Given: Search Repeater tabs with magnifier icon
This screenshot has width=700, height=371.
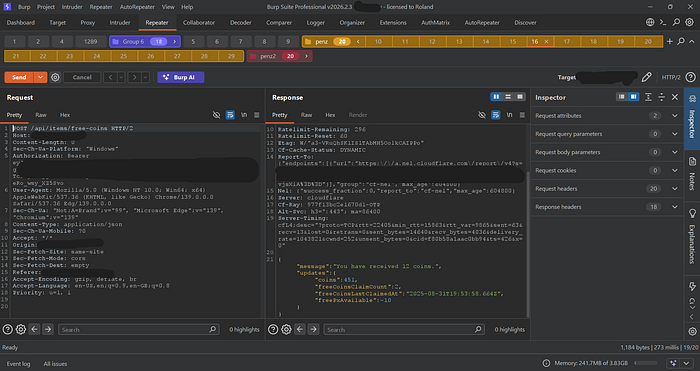Looking at the screenshot, I should pyautogui.click(x=681, y=42).
